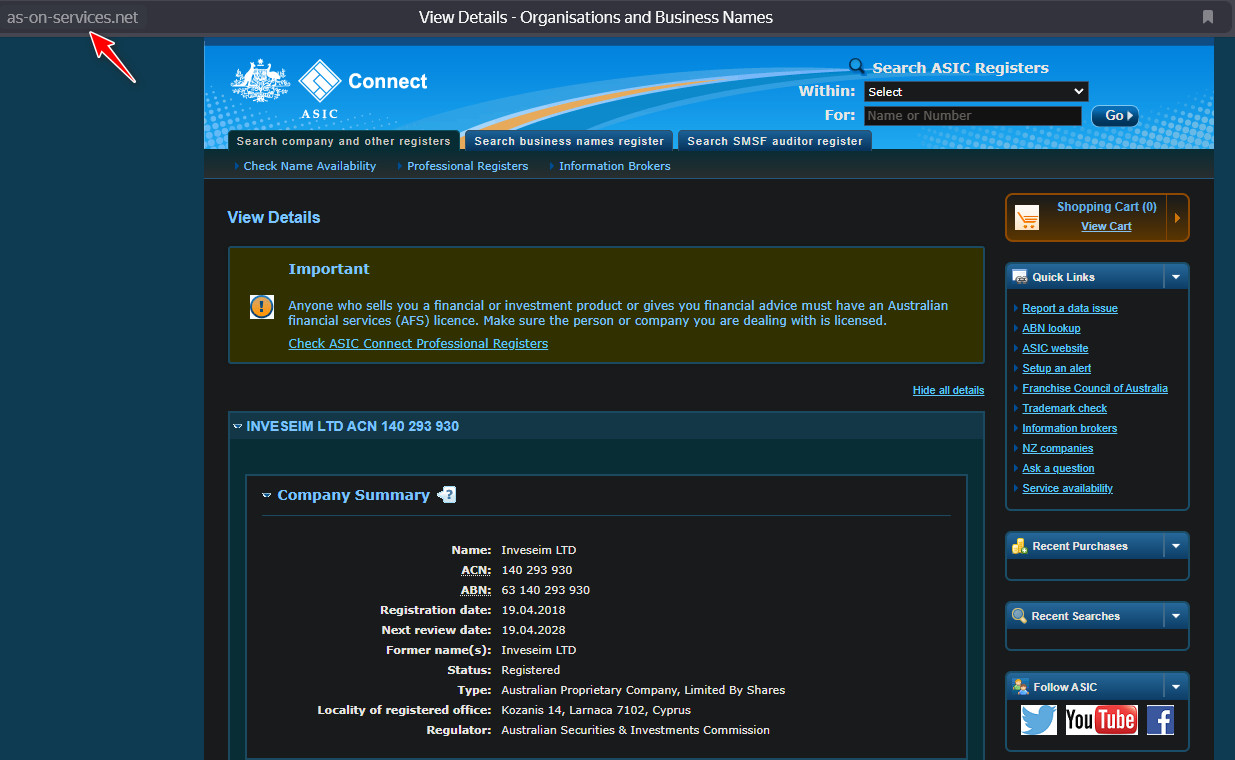Open Professional Registers menu item

point(467,166)
